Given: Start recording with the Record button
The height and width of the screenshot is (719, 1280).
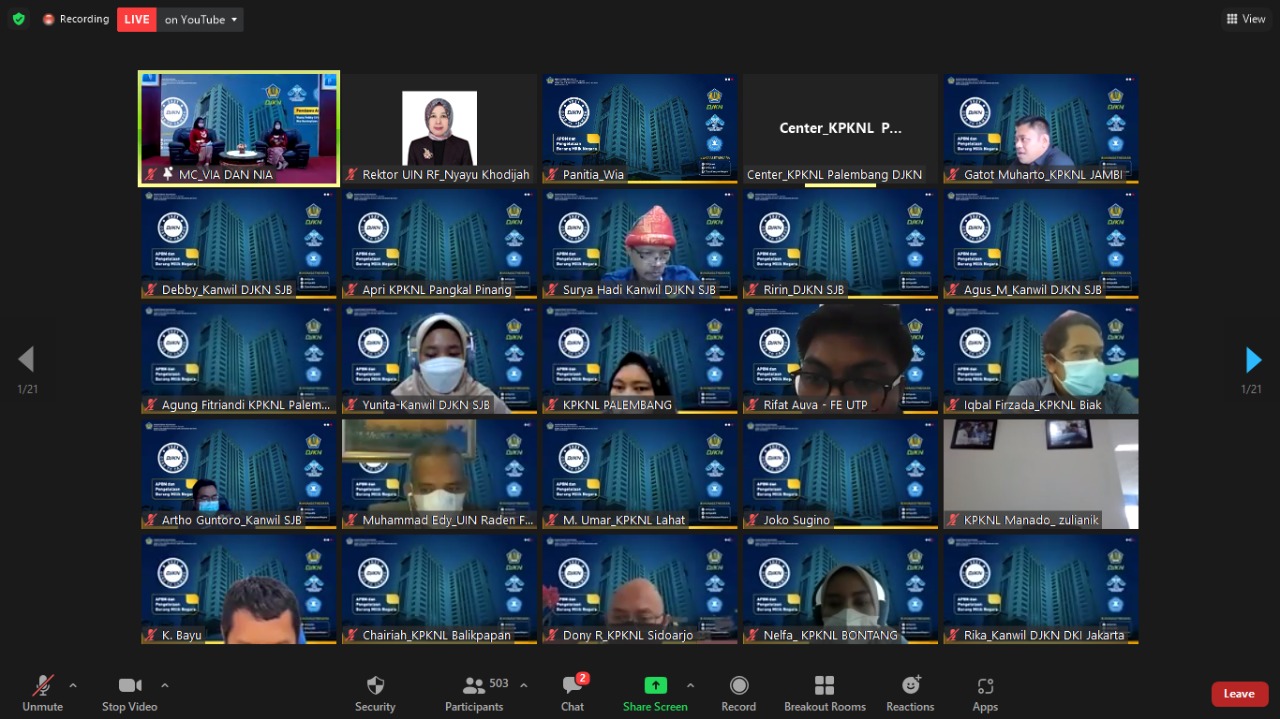Looking at the screenshot, I should (x=738, y=692).
